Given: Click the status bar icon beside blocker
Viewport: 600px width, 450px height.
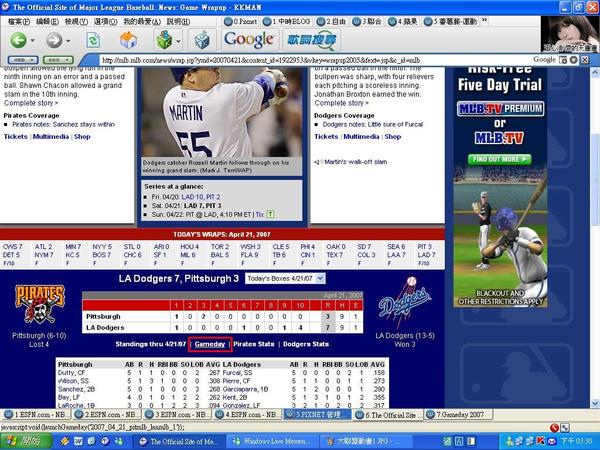Looking at the screenshot, I should [x=565, y=427].
